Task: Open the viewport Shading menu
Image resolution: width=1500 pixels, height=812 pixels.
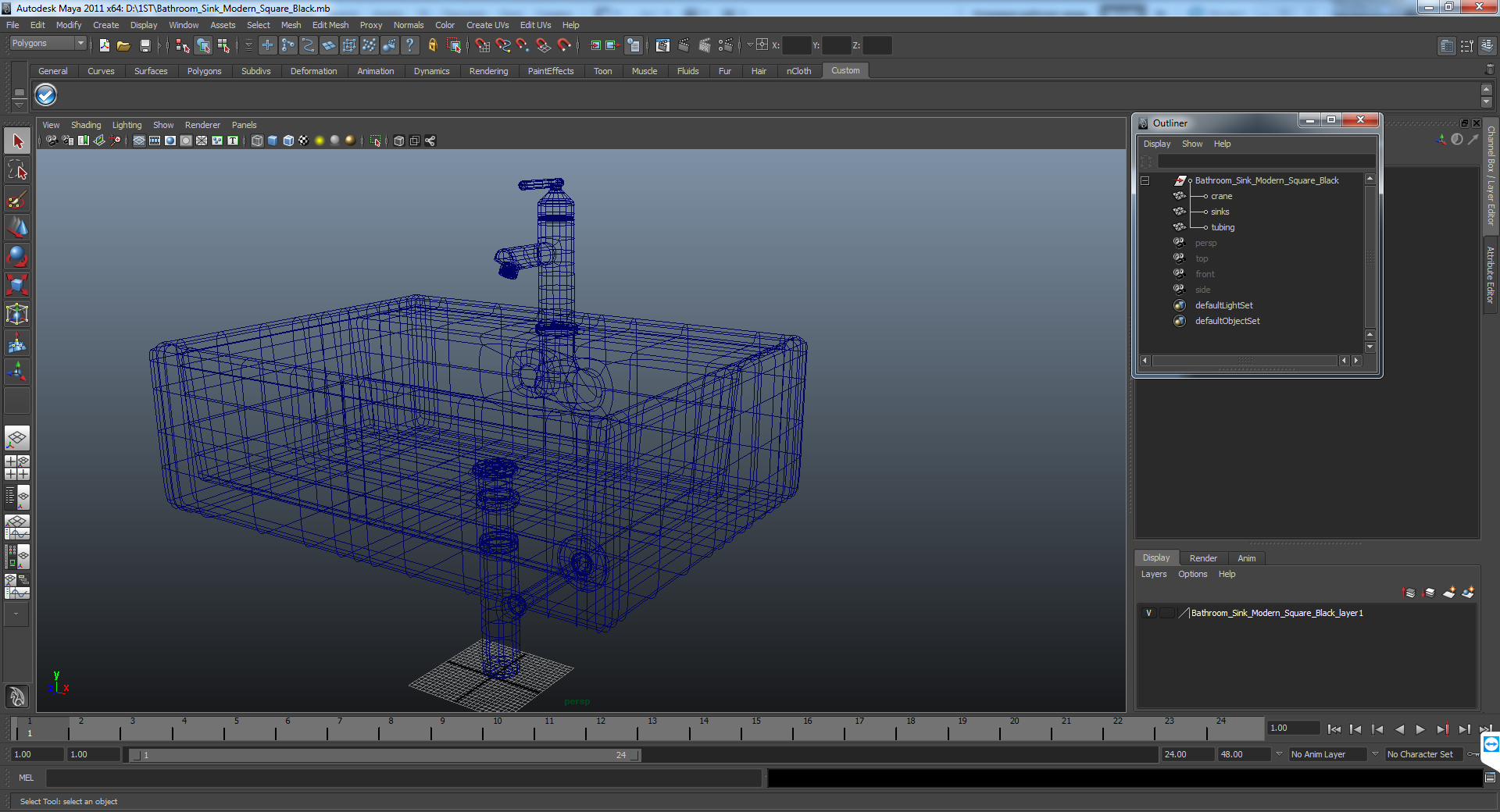Action: coord(86,125)
